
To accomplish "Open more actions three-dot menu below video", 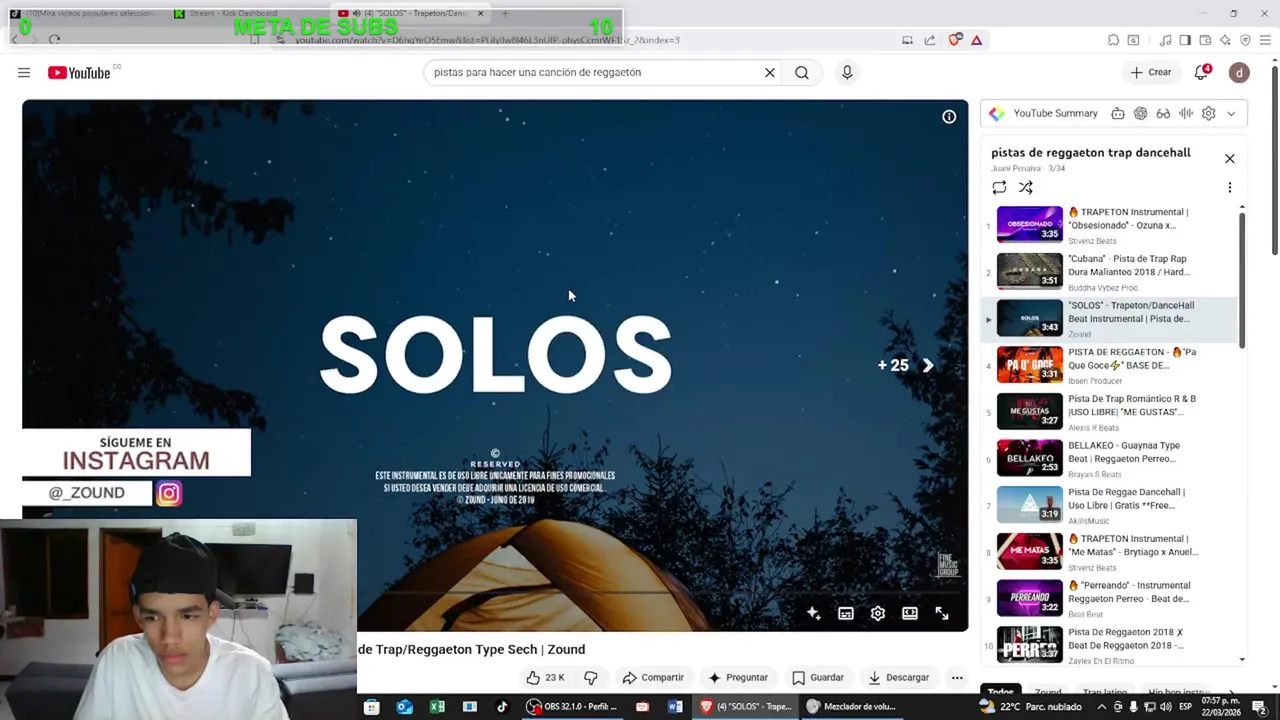I will (x=957, y=677).
